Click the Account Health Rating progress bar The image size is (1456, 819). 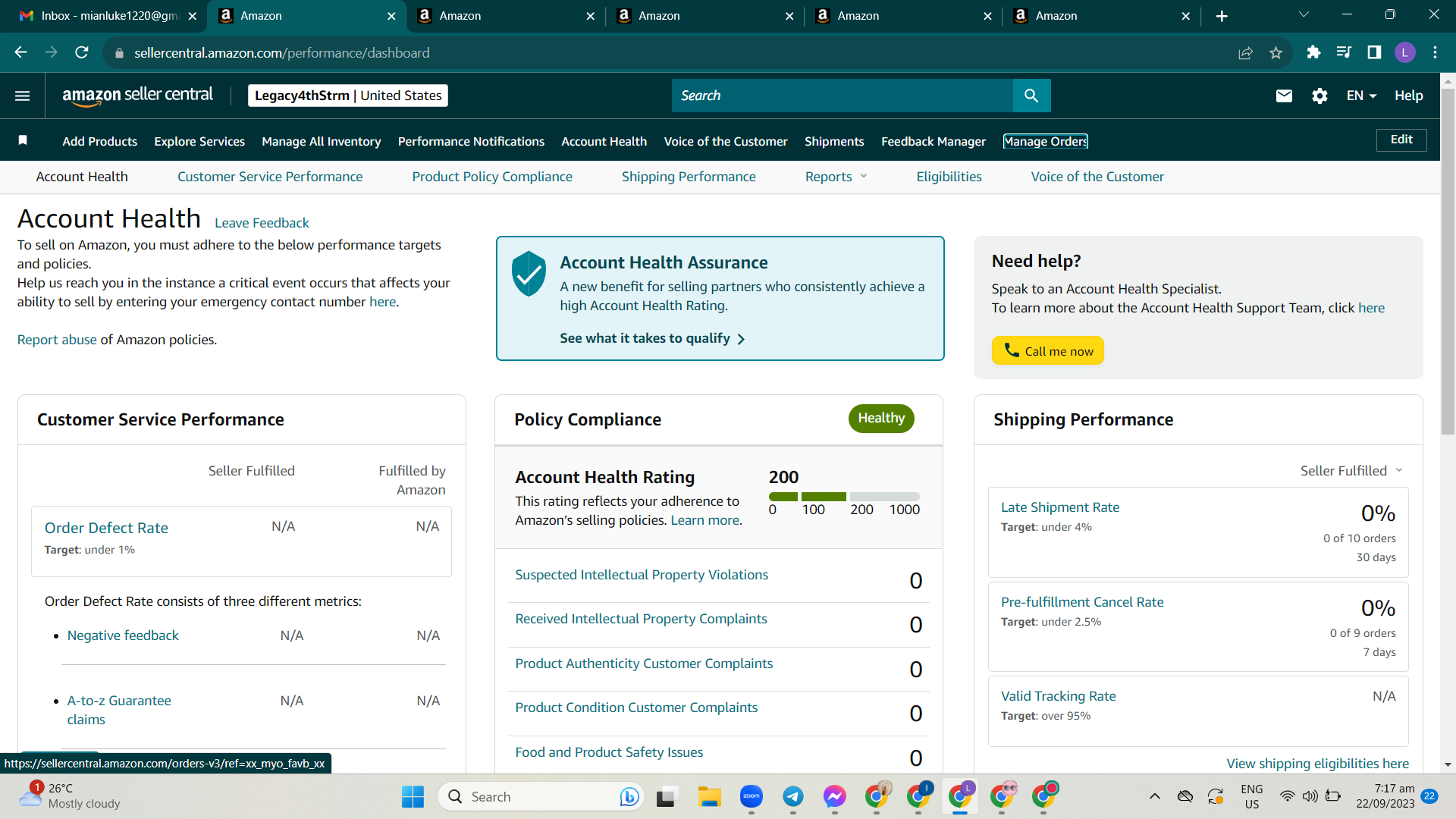point(844,497)
